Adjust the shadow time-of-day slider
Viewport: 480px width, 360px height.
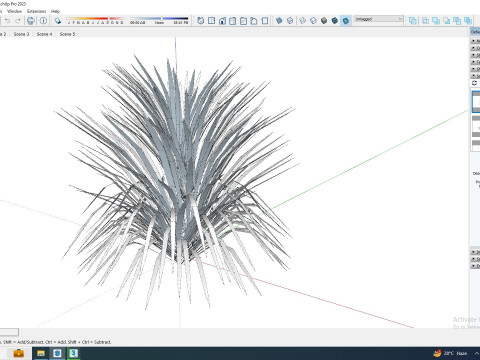(159, 20)
